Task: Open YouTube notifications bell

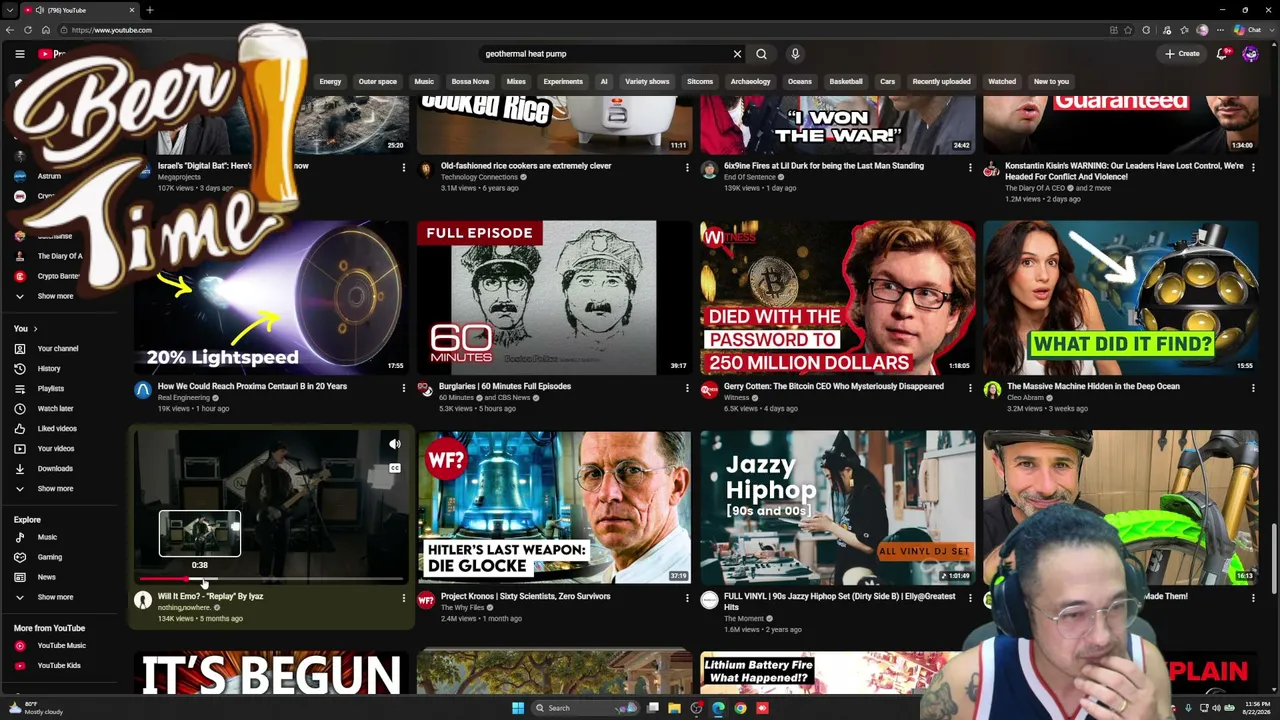Action: 1222,54
